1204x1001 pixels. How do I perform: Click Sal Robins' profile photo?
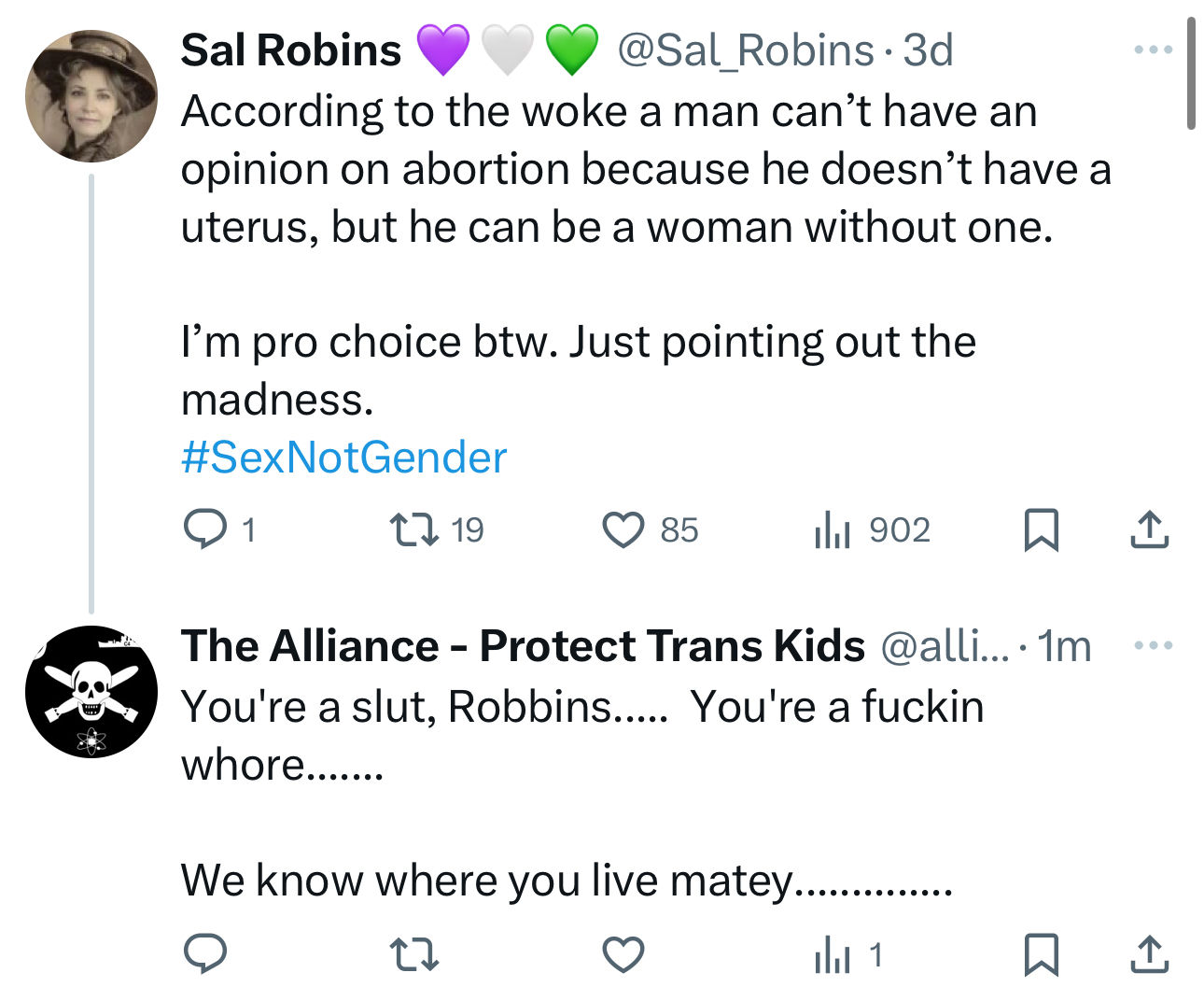point(91,95)
